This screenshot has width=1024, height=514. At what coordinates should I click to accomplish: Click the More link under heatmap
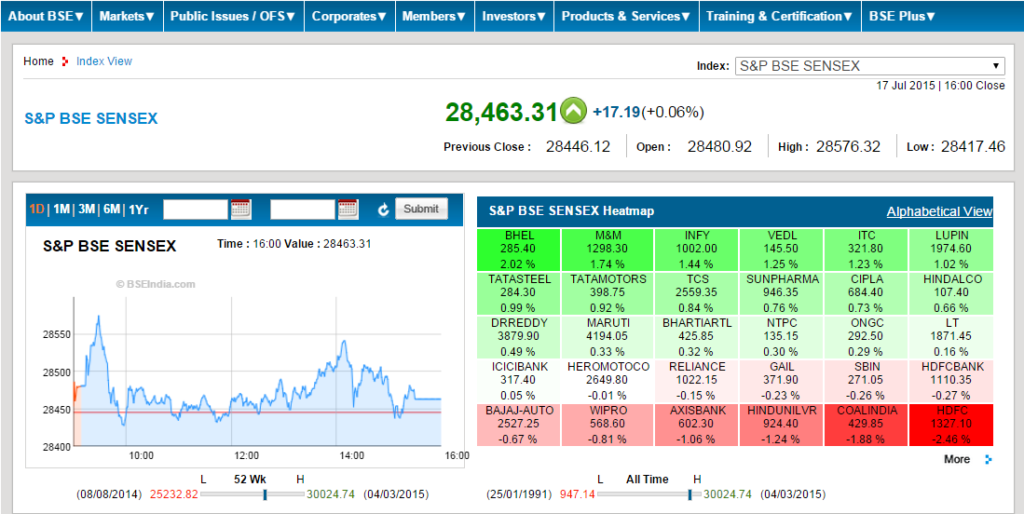pyautogui.click(x=957, y=459)
